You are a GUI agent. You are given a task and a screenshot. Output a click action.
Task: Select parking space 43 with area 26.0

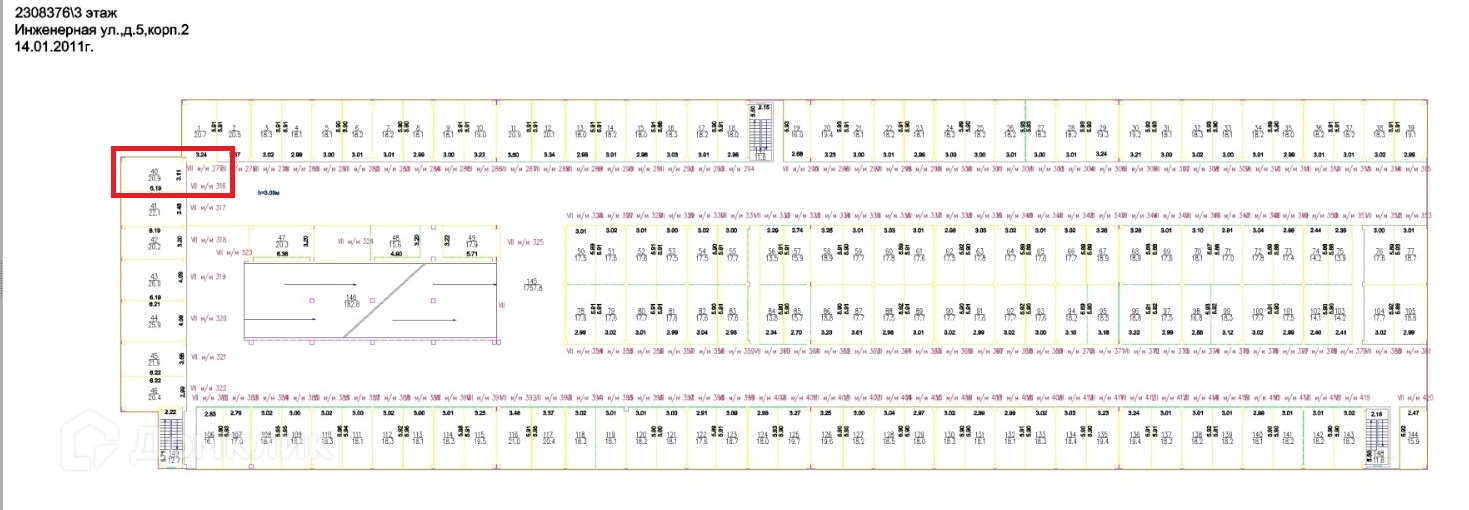(x=154, y=280)
